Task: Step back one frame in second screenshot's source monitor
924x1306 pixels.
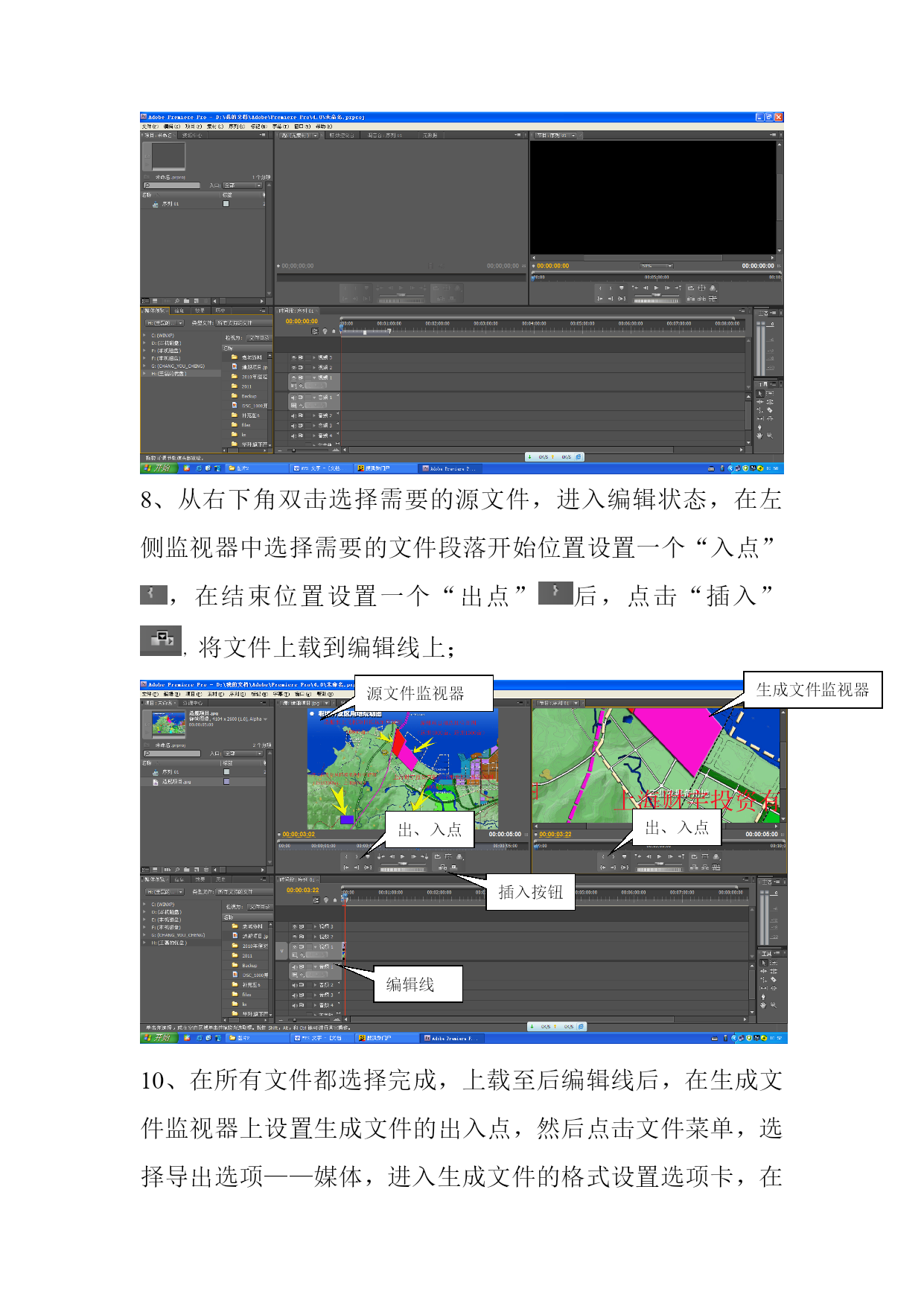Action: (x=392, y=856)
